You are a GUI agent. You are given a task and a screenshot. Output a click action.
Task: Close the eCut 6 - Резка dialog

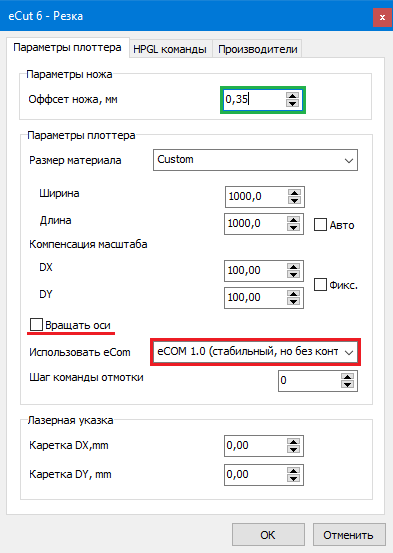click(382, 17)
